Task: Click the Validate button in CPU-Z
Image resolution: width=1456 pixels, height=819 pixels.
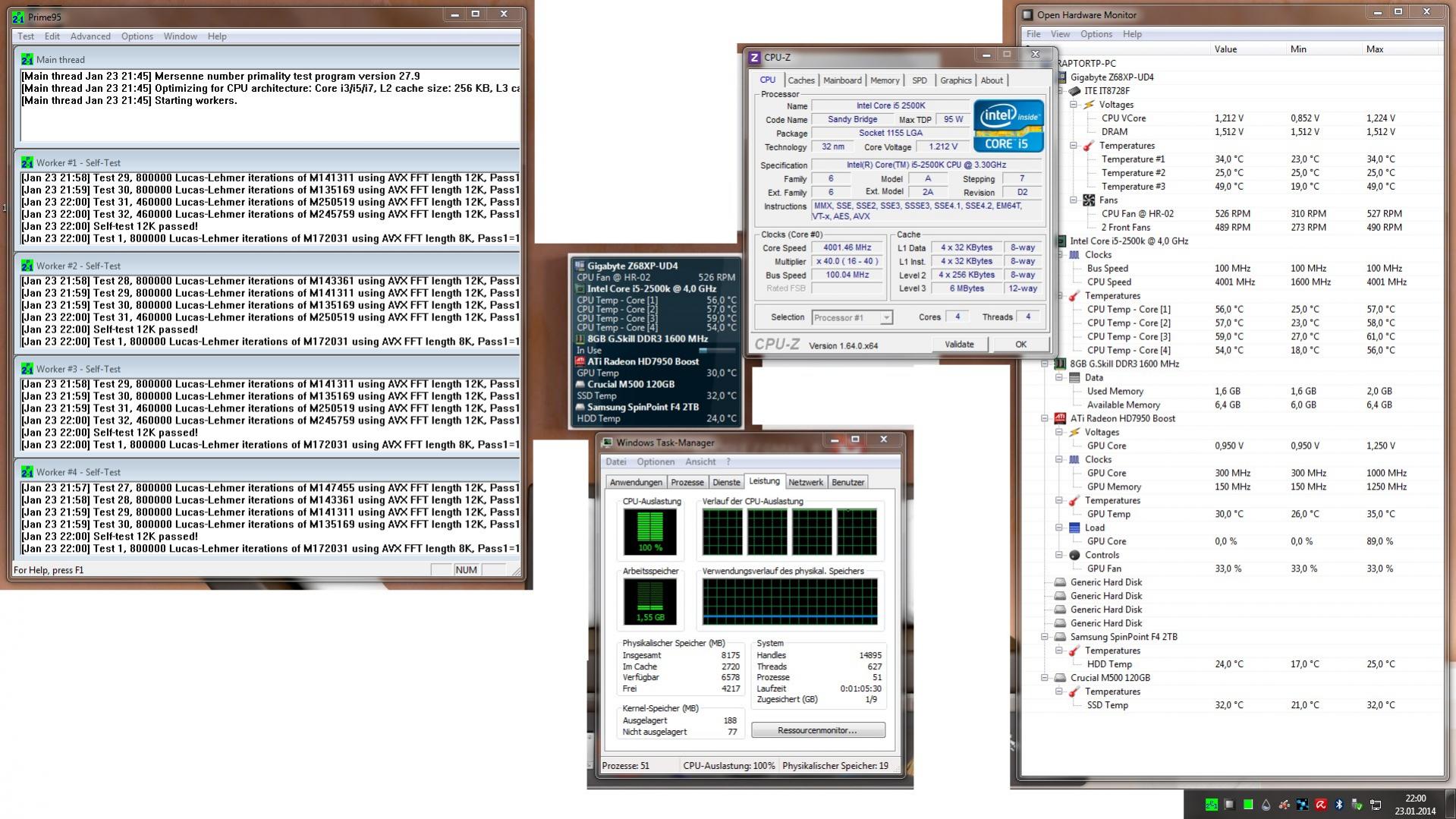Action: point(959,345)
